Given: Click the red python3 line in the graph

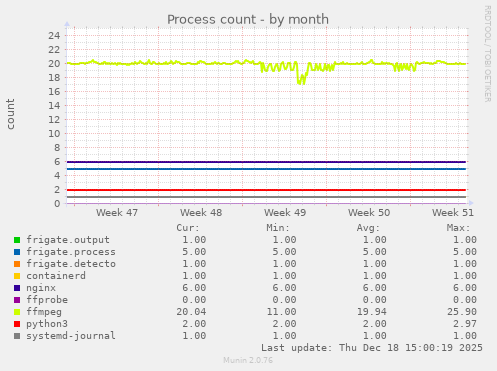Looking at the screenshot, I should [x=266, y=190].
